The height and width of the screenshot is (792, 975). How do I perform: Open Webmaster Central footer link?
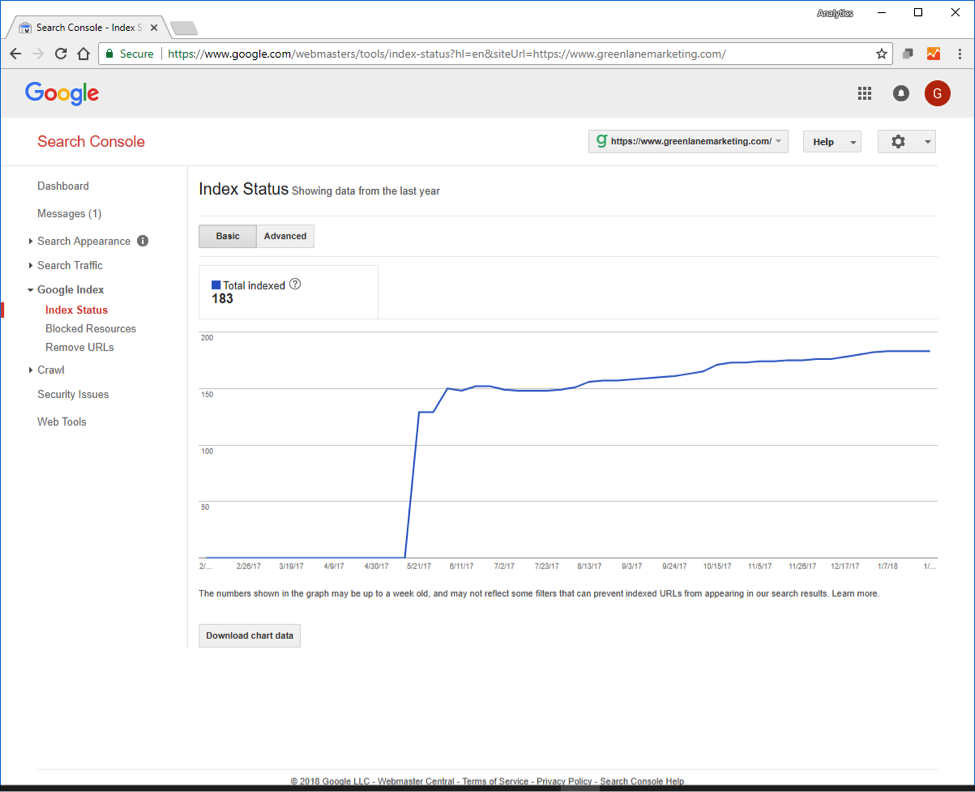(416, 781)
